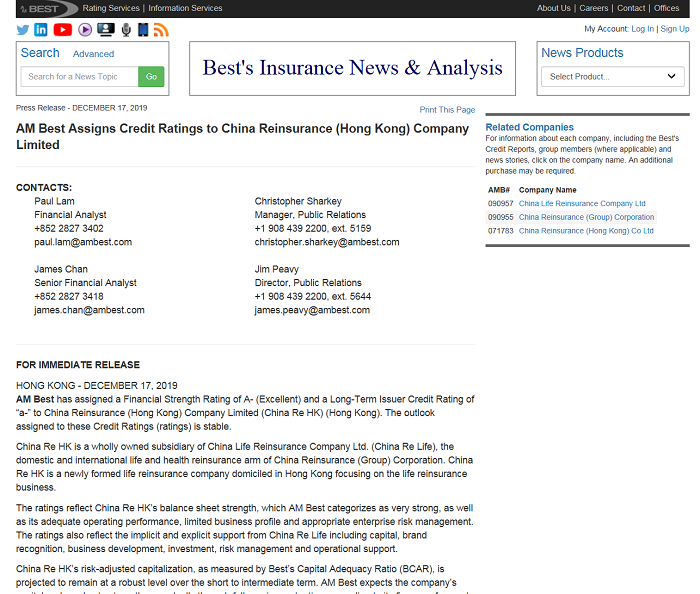Open China Life Reinsurance Company Ltd link
This screenshot has width=700, height=594.
pyautogui.click(x=582, y=203)
